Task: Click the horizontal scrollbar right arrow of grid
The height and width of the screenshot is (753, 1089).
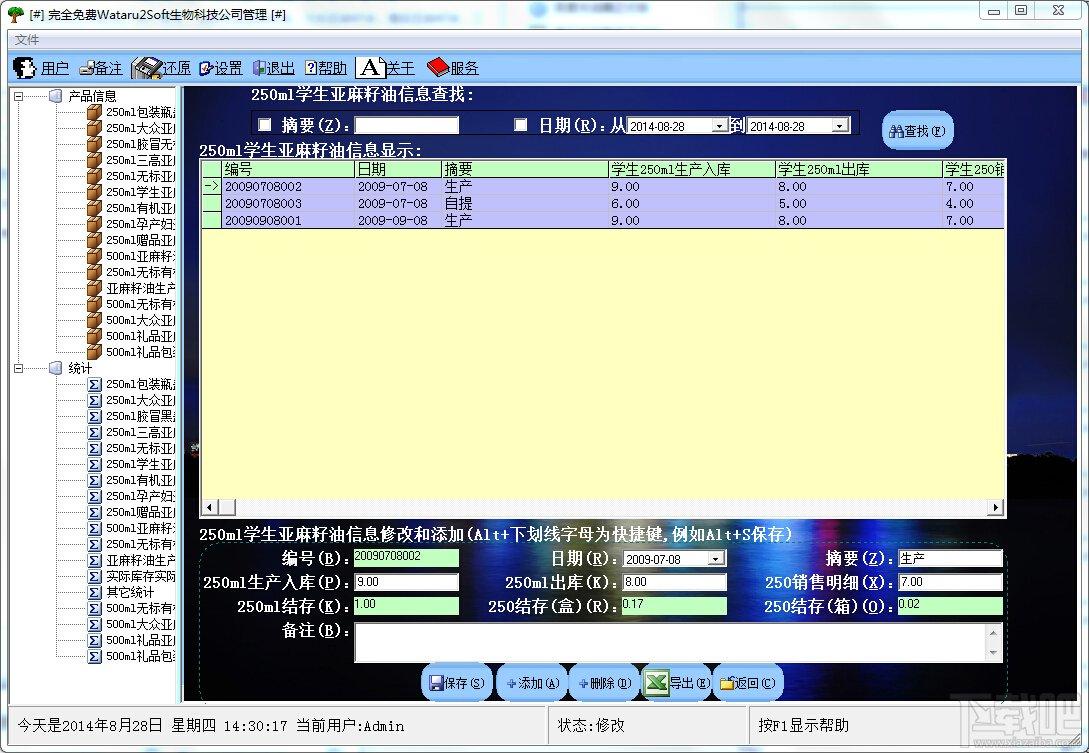Action: click(x=995, y=508)
